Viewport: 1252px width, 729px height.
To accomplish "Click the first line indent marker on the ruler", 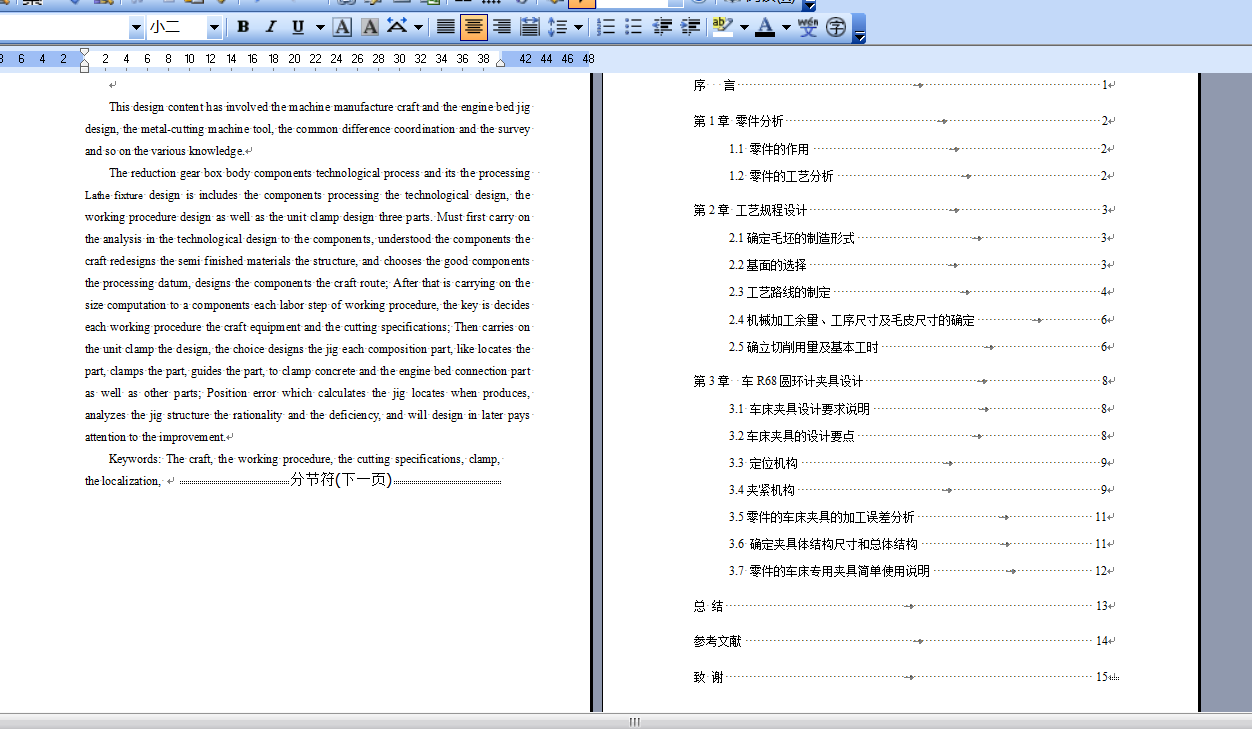I will point(85,53).
